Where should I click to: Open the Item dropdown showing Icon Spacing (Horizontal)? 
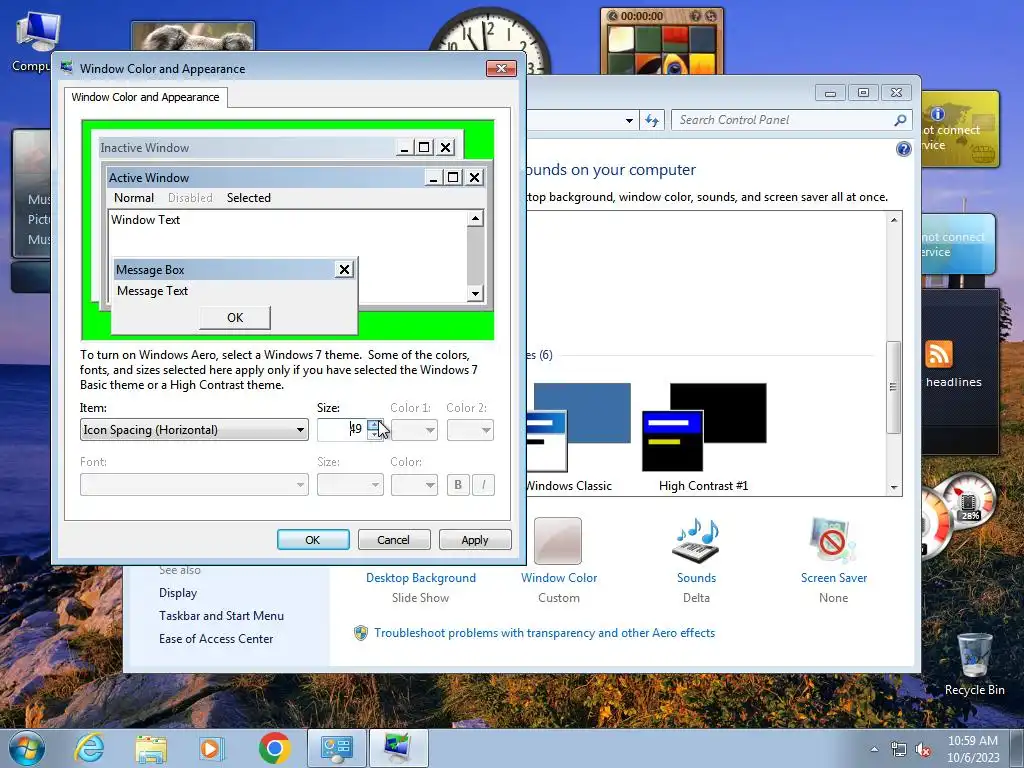pos(194,430)
